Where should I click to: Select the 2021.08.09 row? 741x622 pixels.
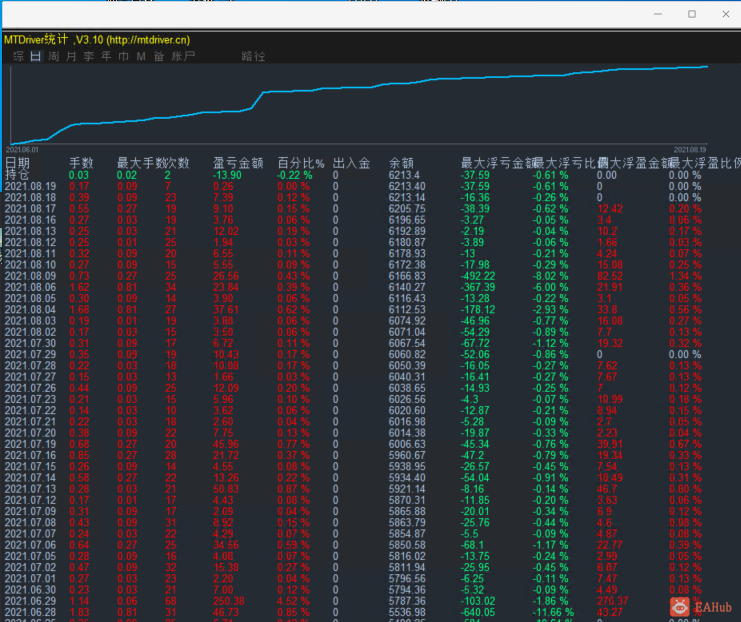coord(370,276)
